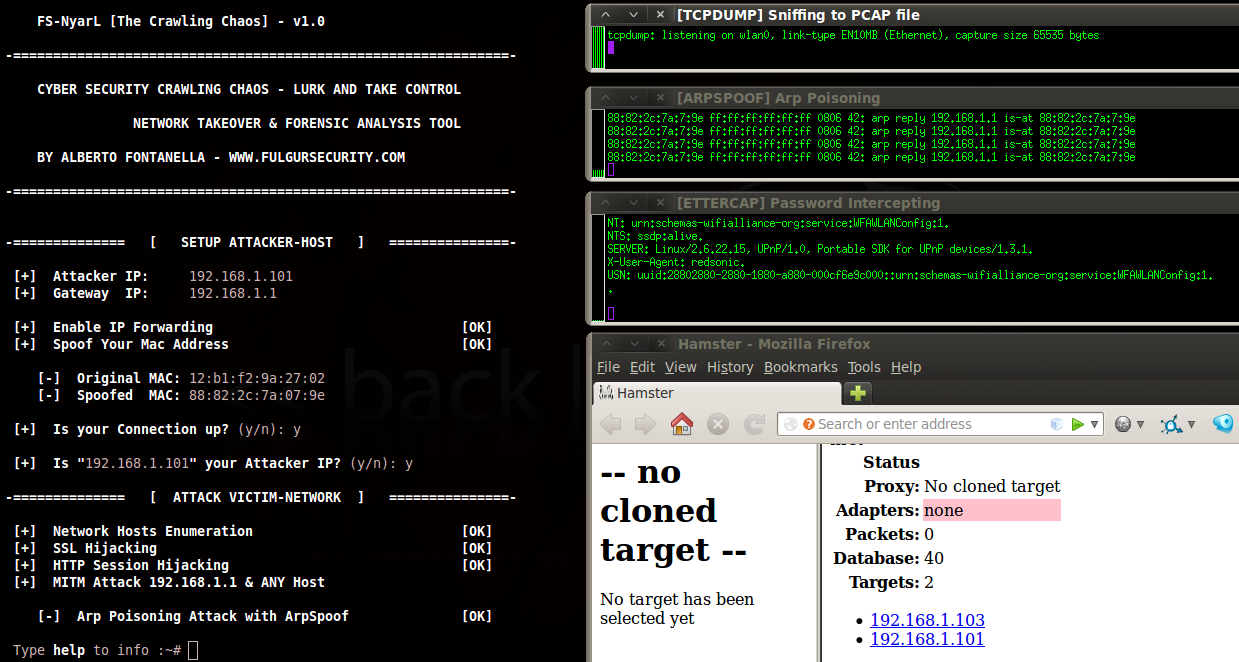Viewport: 1239px width, 662px height.
Task: Click the ETTERCAP terminal scrollbar
Action: 597,270
